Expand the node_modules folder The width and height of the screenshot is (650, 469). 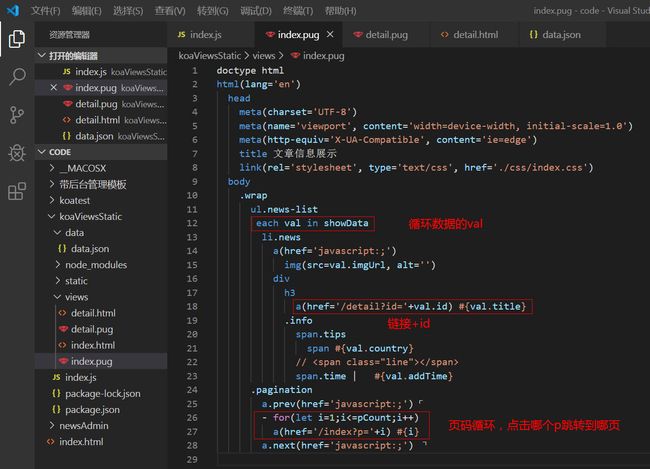pos(101,265)
